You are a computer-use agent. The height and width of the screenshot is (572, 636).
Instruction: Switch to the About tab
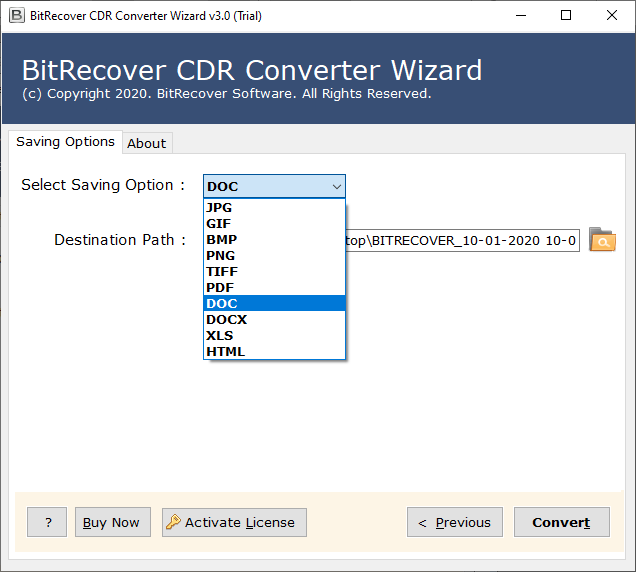[146, 143]
